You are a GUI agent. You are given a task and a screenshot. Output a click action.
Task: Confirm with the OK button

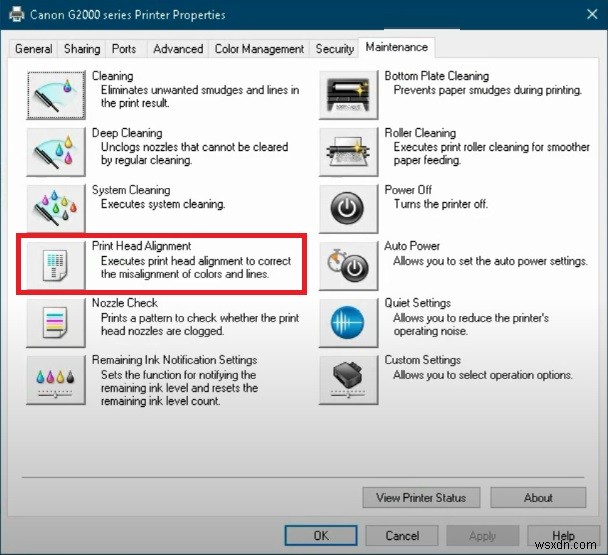point(321,536)
